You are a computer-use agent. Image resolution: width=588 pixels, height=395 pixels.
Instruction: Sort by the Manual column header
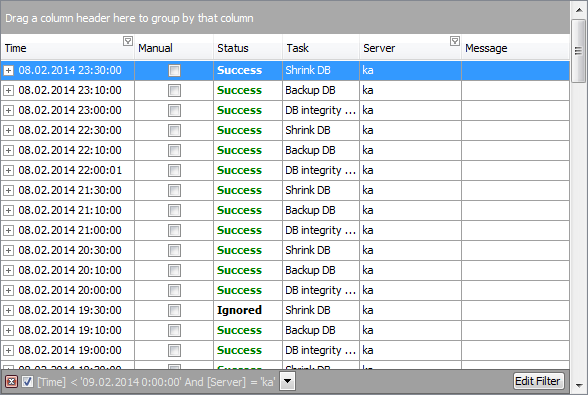point(174,48)
